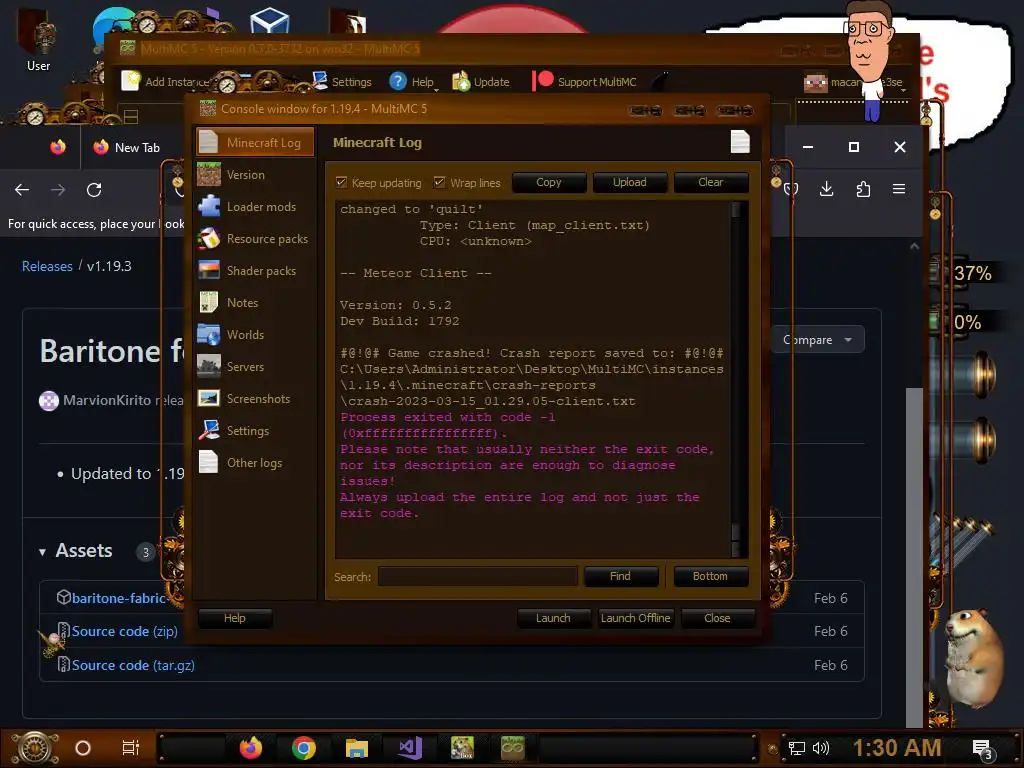Image resolution: width=1024 pixels, height=768 pixels.
Task: Collapse the Assets section triangle
Action: (42, 552)
